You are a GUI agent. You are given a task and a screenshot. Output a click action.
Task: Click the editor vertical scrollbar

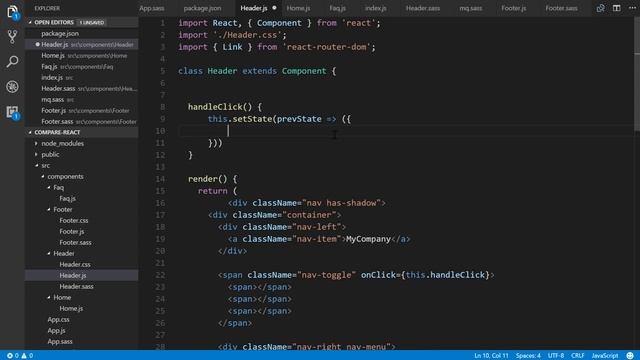pos(637,73)
